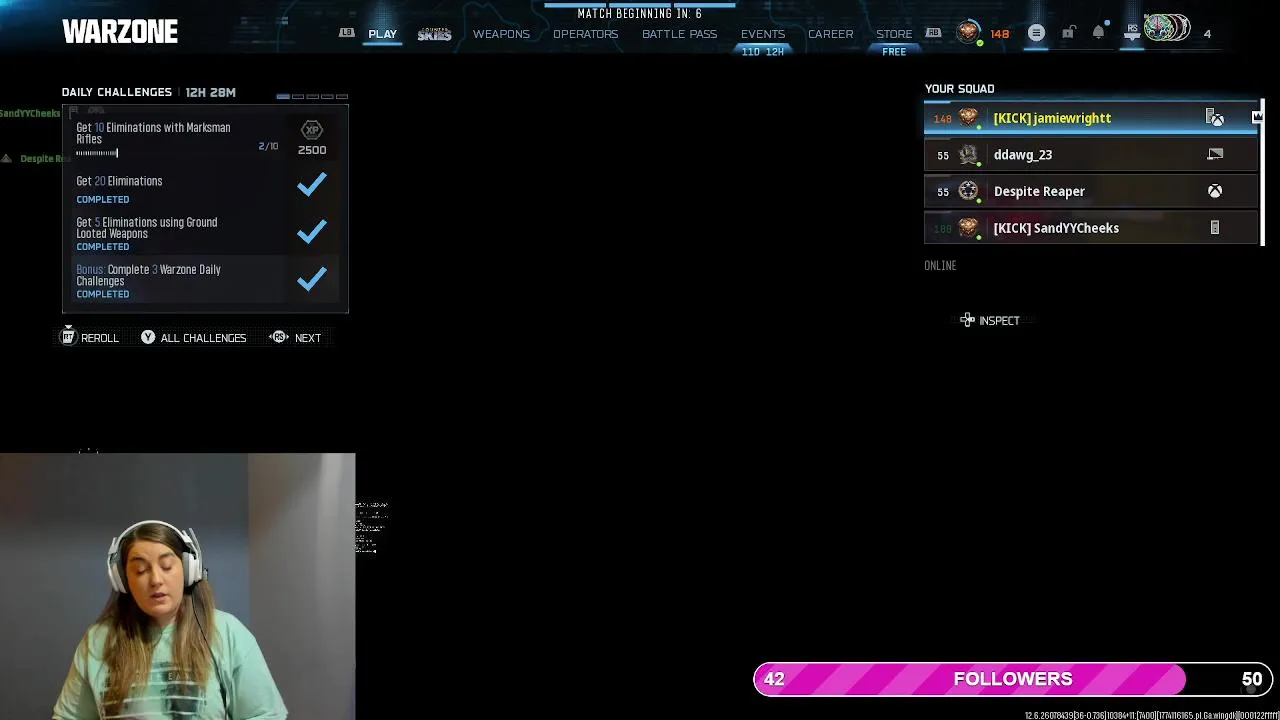Click the WARZONE logo
Viewport: 1280px width, 720px height.
click(120, 32)
